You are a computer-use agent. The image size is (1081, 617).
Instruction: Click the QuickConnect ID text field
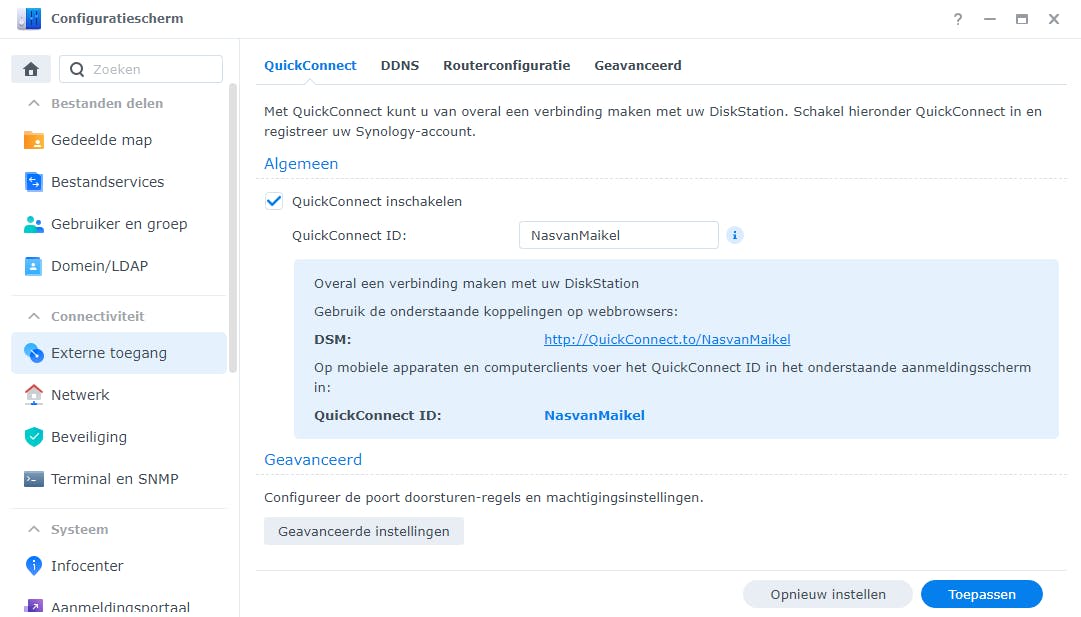pyautogui.click(x=618, y=236)
